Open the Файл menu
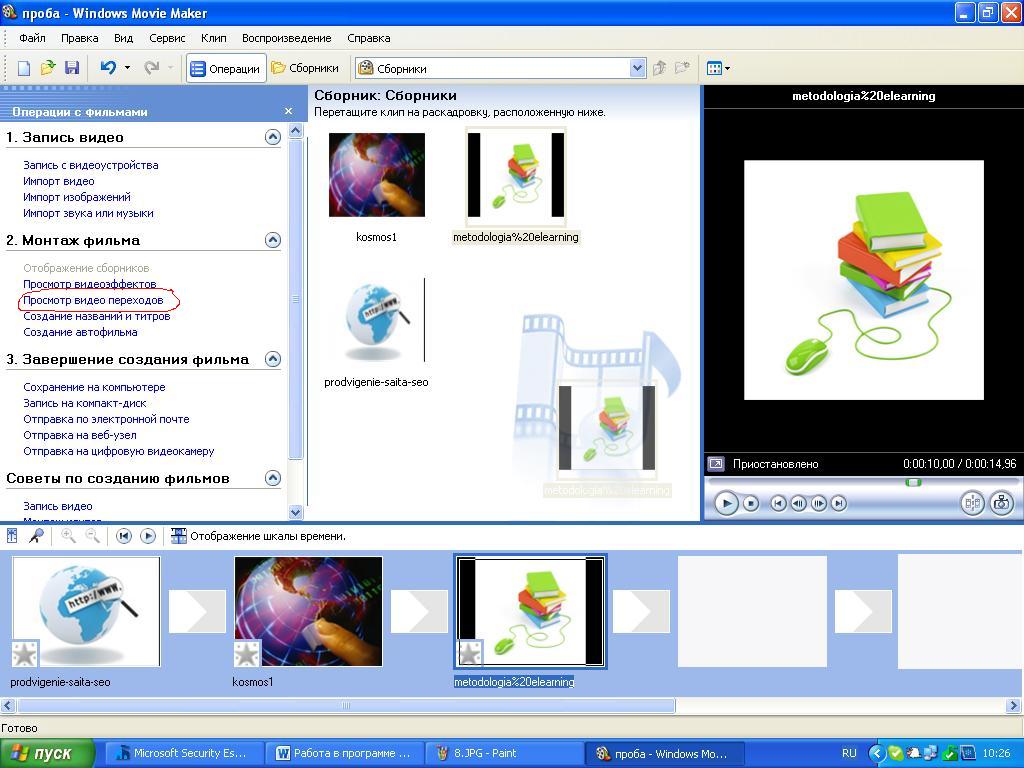The width and height of the screenshot is (1024, 768). pos(32,38)
